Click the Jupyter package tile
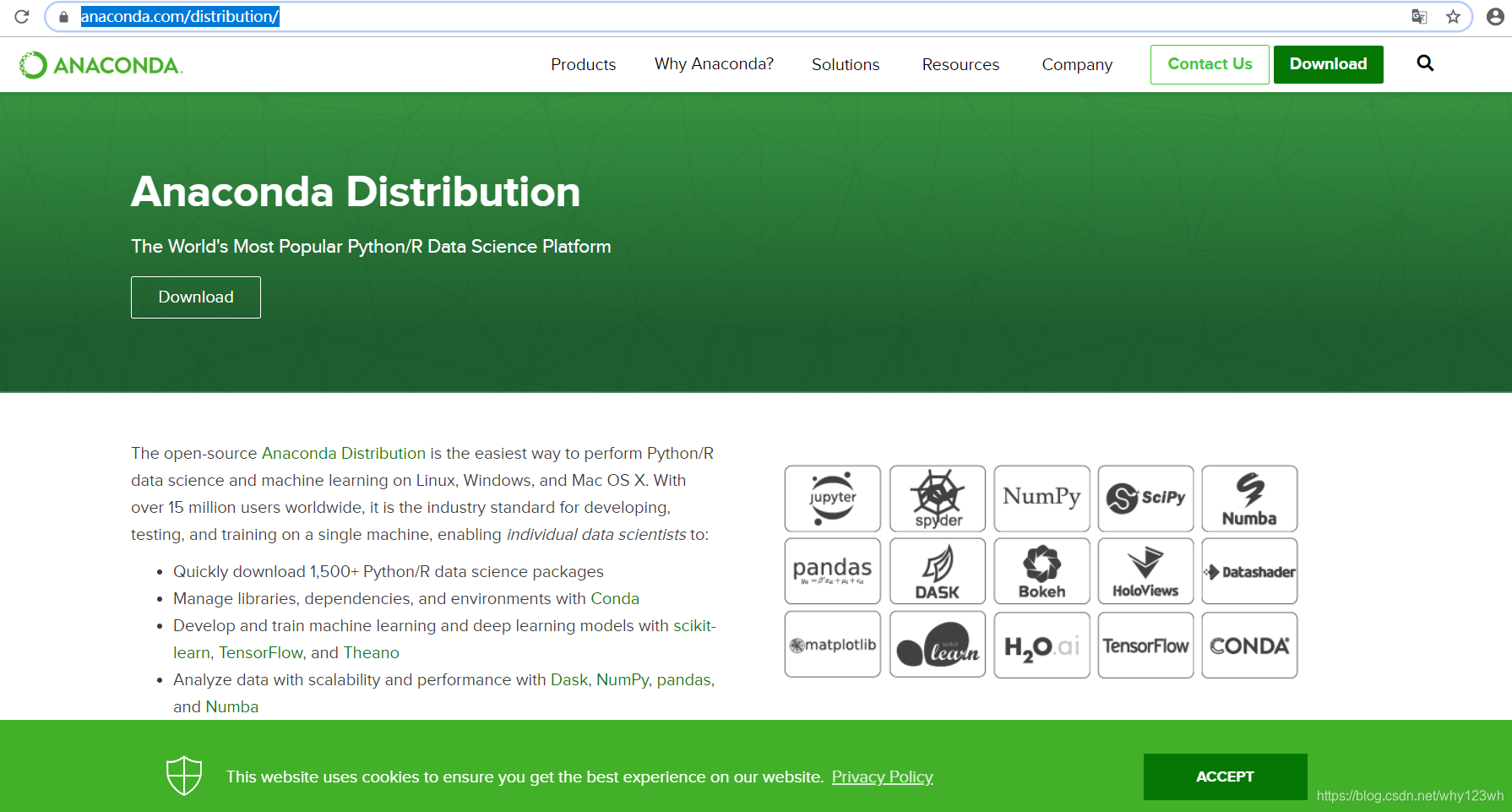 [x=833, y=499]
